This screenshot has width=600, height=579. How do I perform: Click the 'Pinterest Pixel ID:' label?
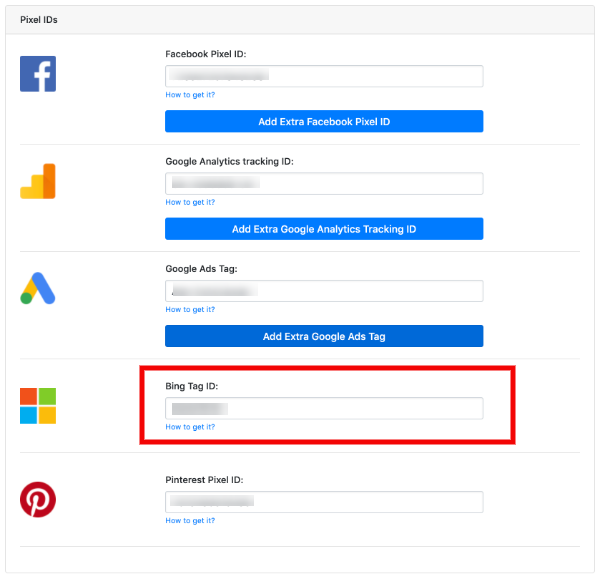tap(204, 480)
